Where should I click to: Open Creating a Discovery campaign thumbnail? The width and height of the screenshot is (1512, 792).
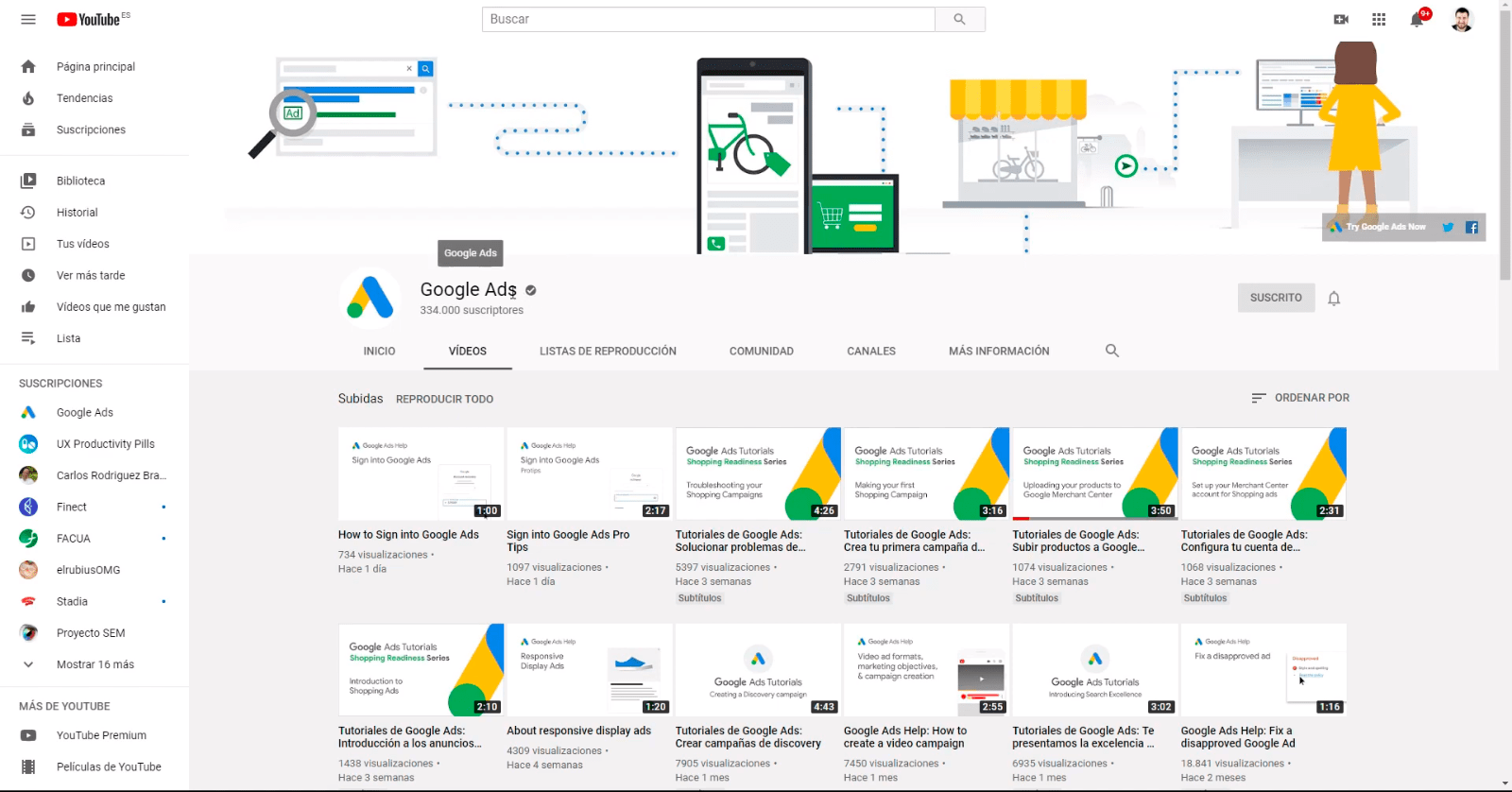point(758,669)
